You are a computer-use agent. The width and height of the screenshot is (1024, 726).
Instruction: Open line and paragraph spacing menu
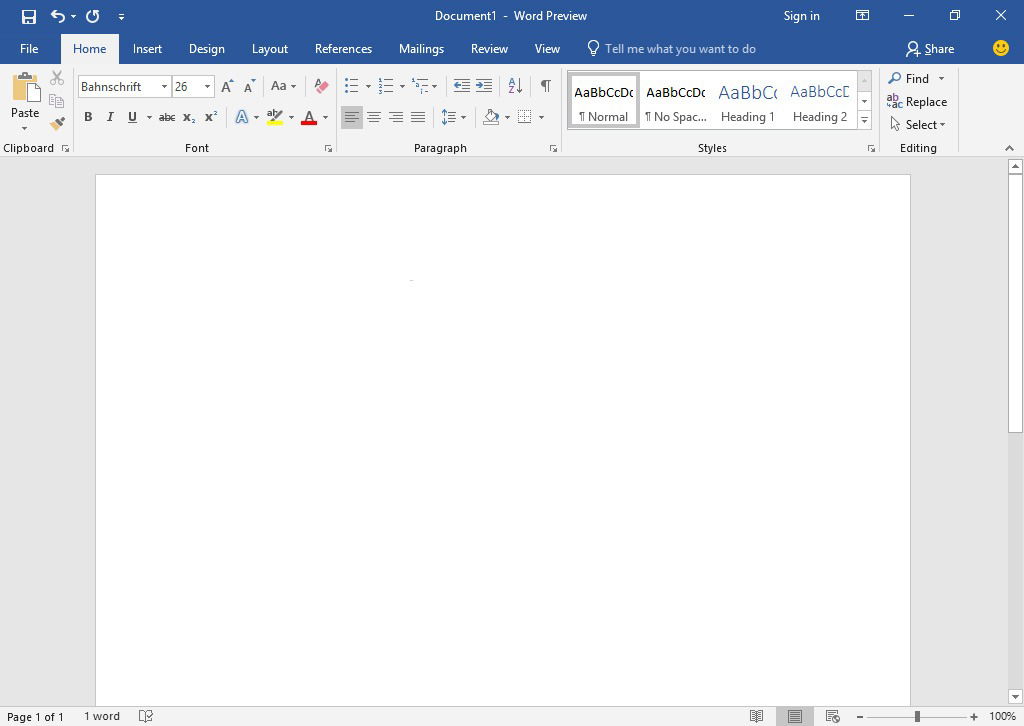point(453,118)
